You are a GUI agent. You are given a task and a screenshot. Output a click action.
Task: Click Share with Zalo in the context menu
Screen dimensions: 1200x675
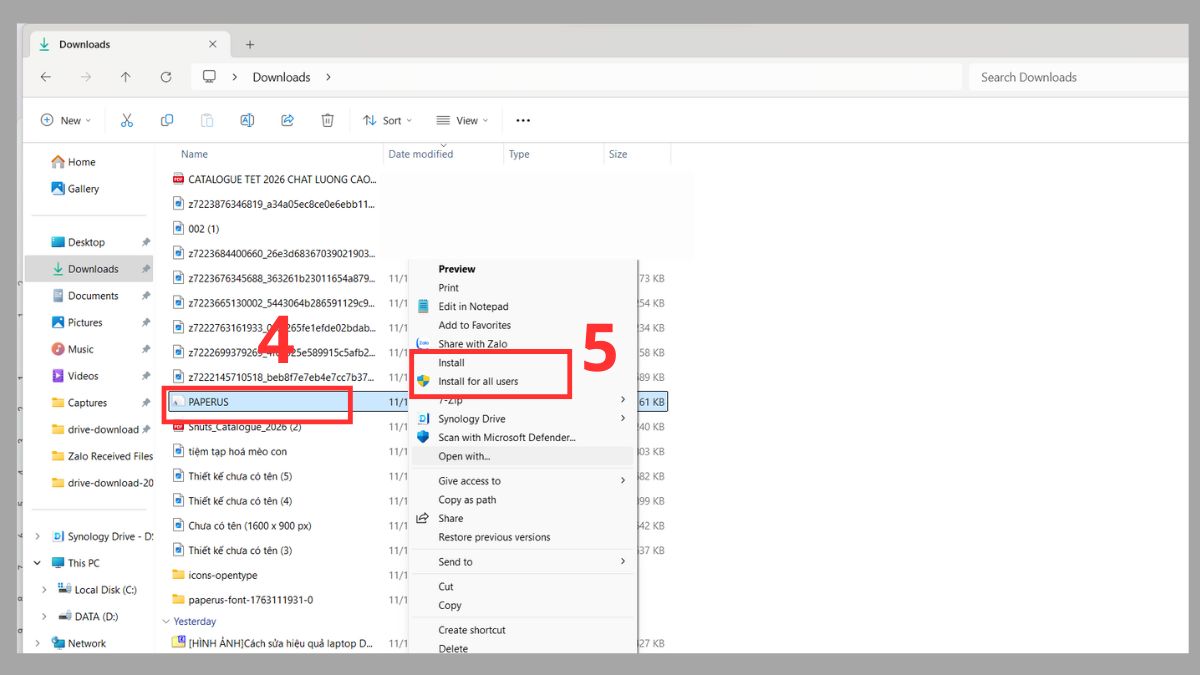471,343
